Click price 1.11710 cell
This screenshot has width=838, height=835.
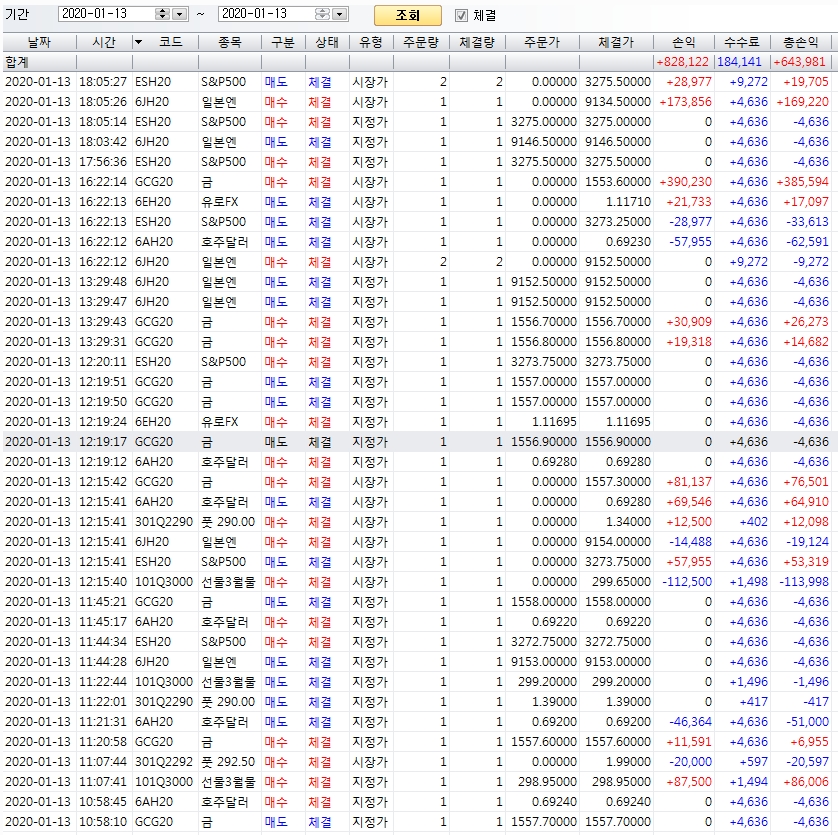point(628,202)
